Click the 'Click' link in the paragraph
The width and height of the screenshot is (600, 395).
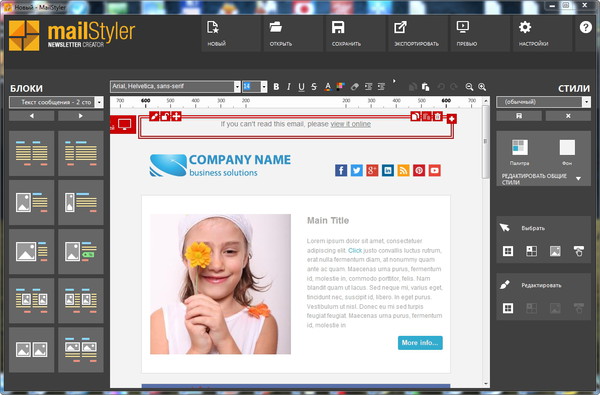click(x=355, y=250)
